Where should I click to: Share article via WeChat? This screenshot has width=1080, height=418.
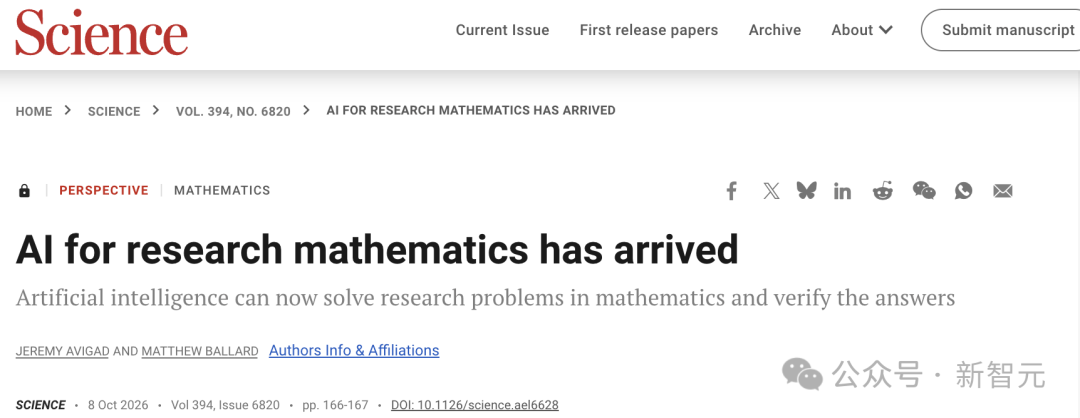[x=924, y=191]
